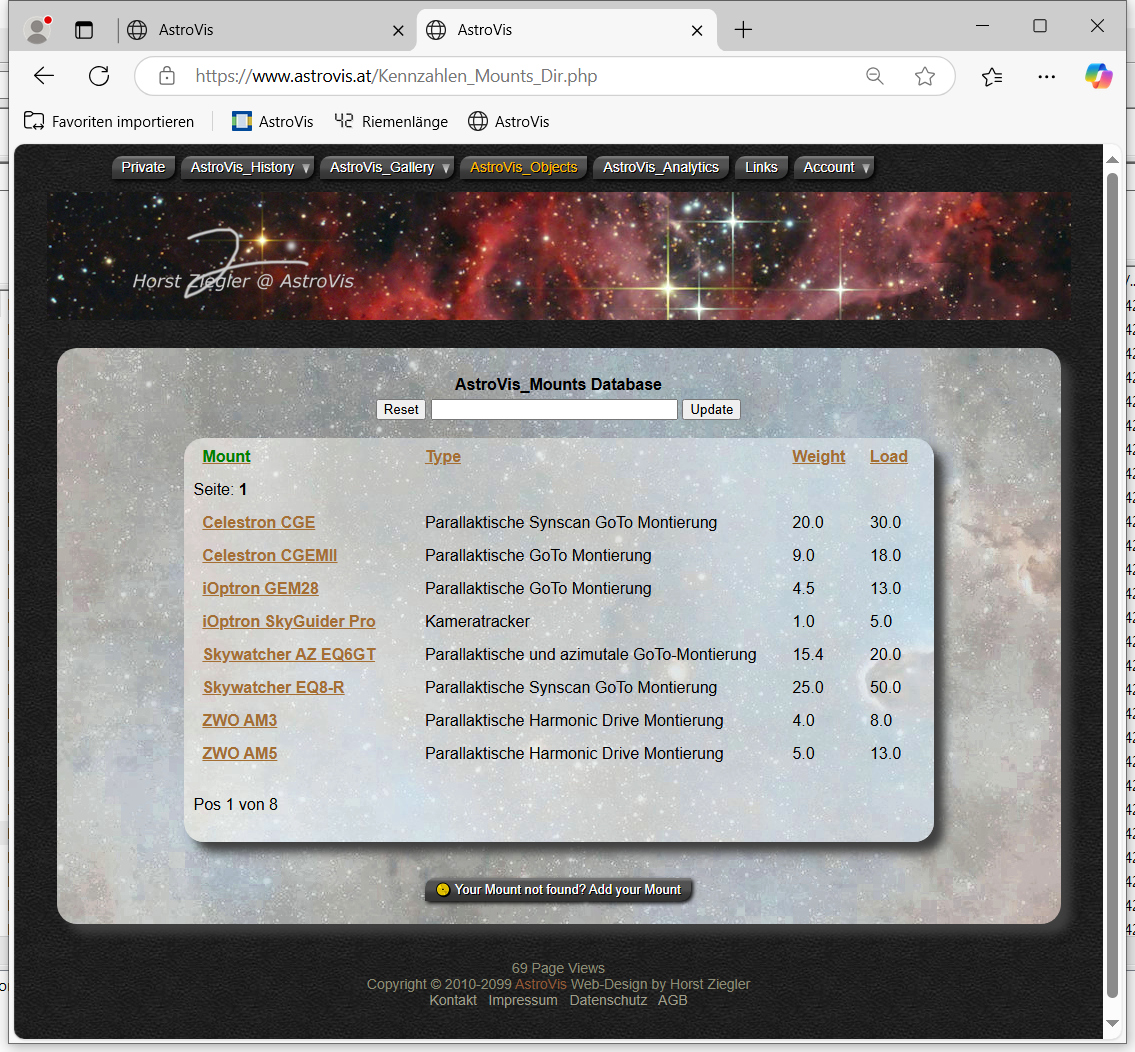Select the 'Pos 1 von 8' text
The width and height of the screenshot is (1135, 1052).
point(235,804)
